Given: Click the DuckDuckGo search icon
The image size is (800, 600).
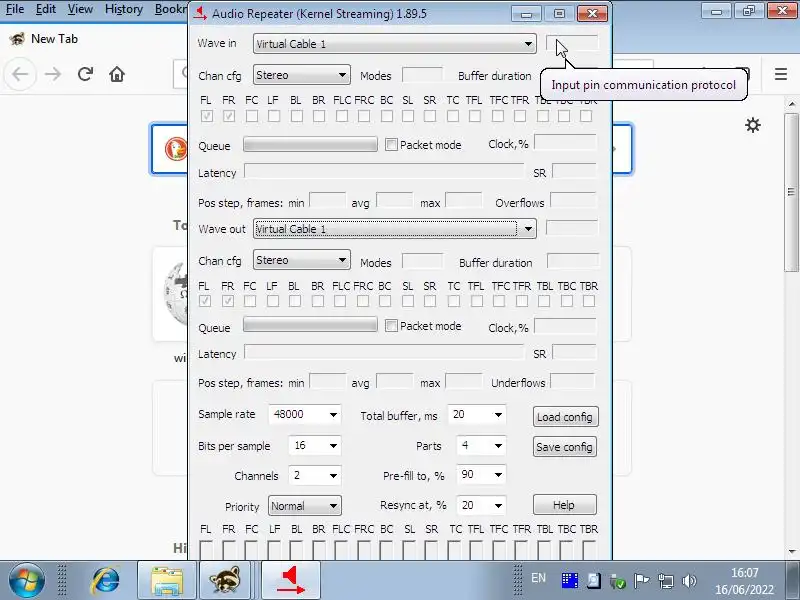Looking at the screenshot, I should 176,149.
